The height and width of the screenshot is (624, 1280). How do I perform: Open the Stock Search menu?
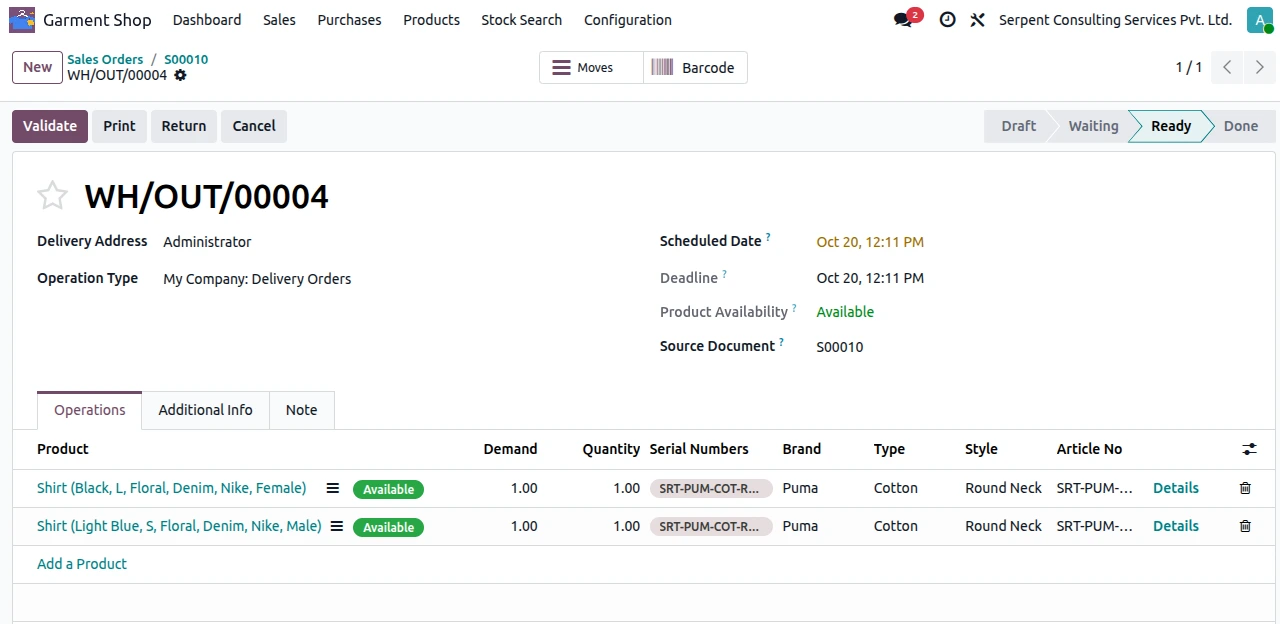click(522, 20)
